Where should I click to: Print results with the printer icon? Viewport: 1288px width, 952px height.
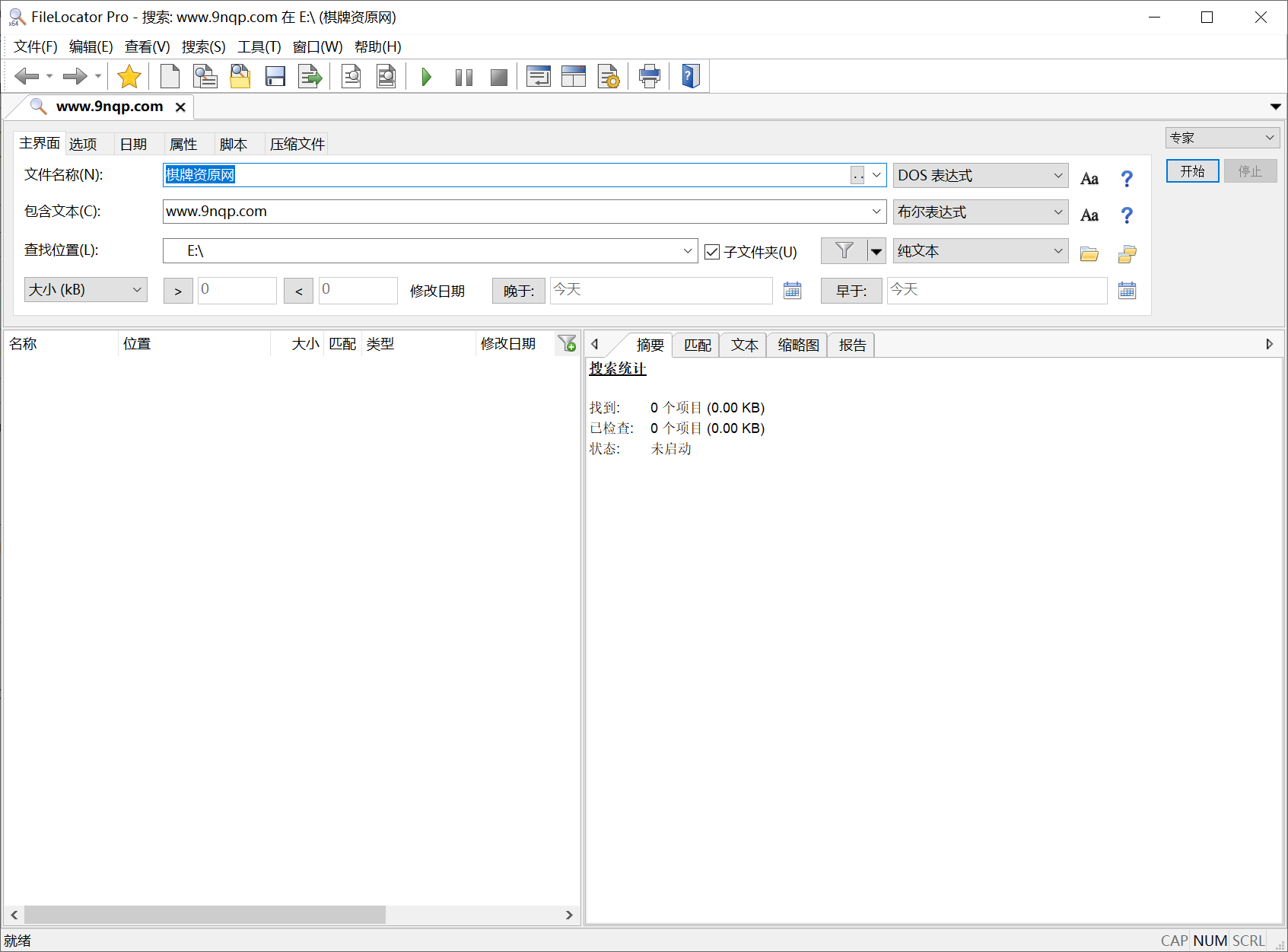tap(650, 76)
